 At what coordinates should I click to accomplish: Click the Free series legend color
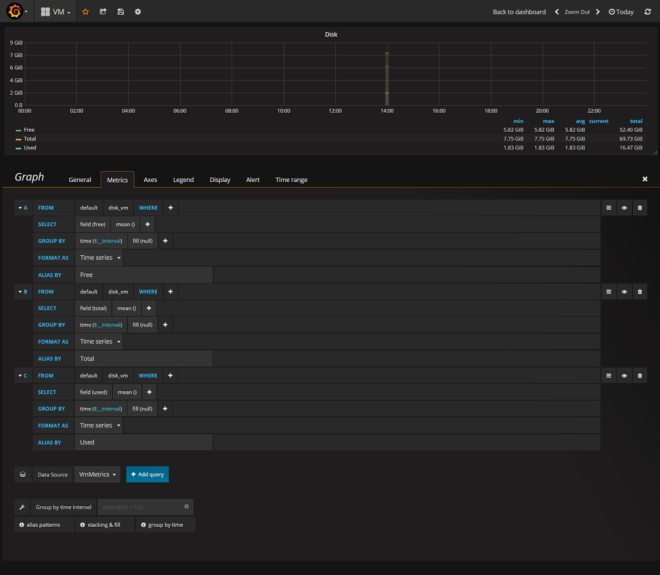18,130
